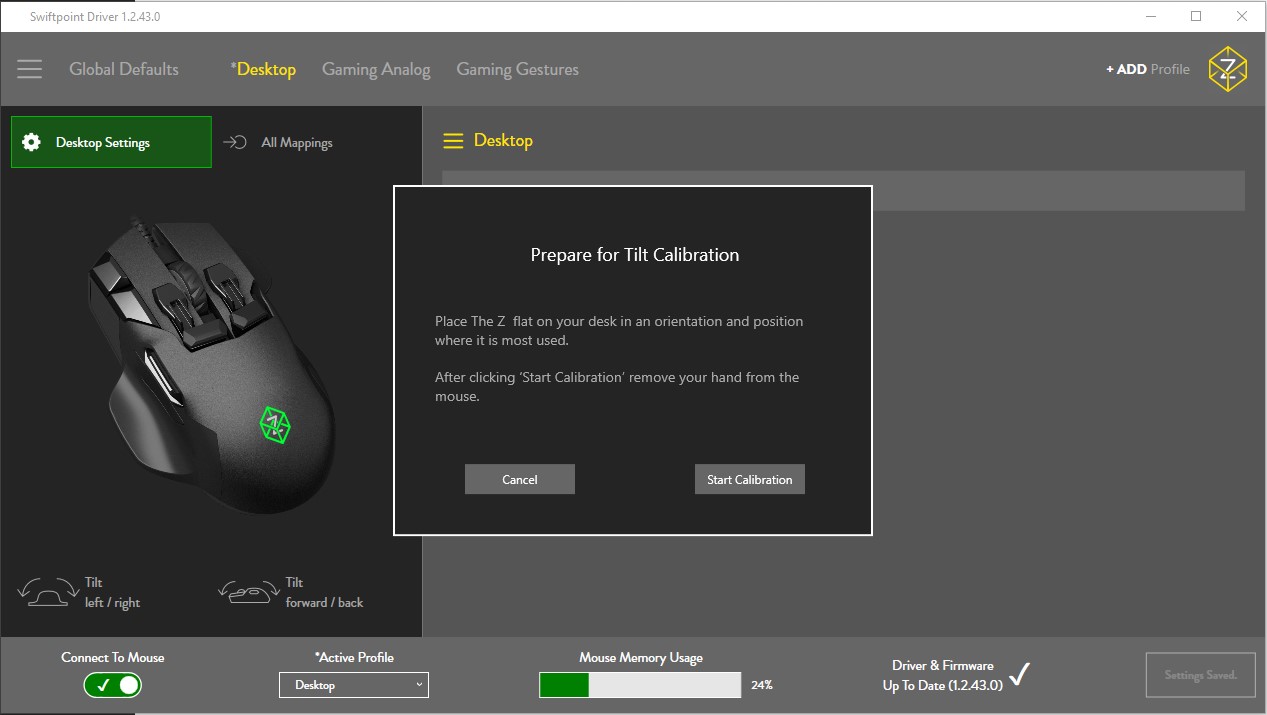Click the Tilt forward / back label
1267x715 pixels.
(324, 592)
